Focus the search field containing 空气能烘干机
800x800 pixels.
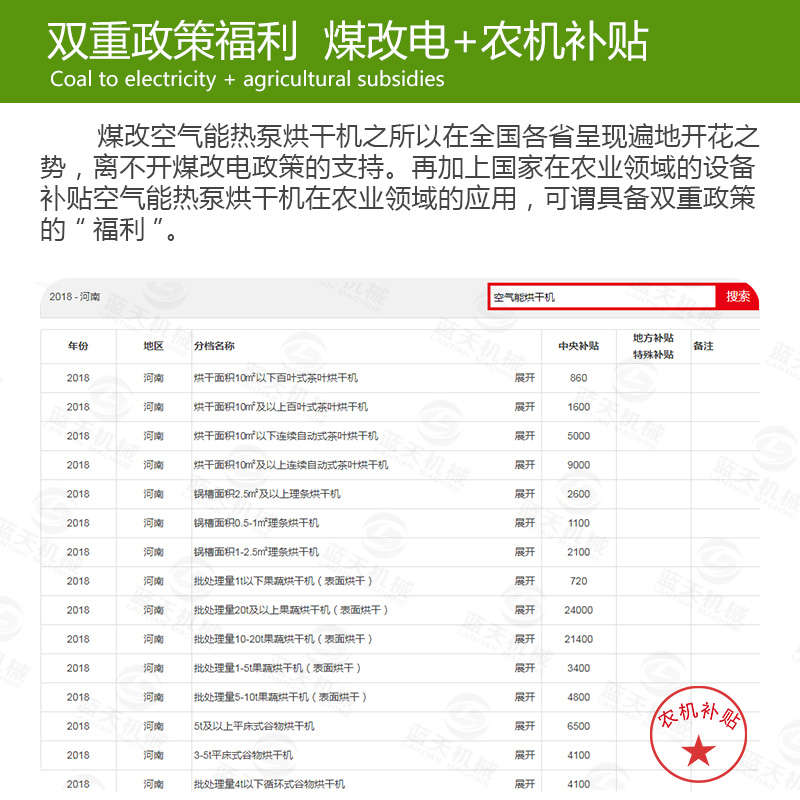tap(601, 297)
